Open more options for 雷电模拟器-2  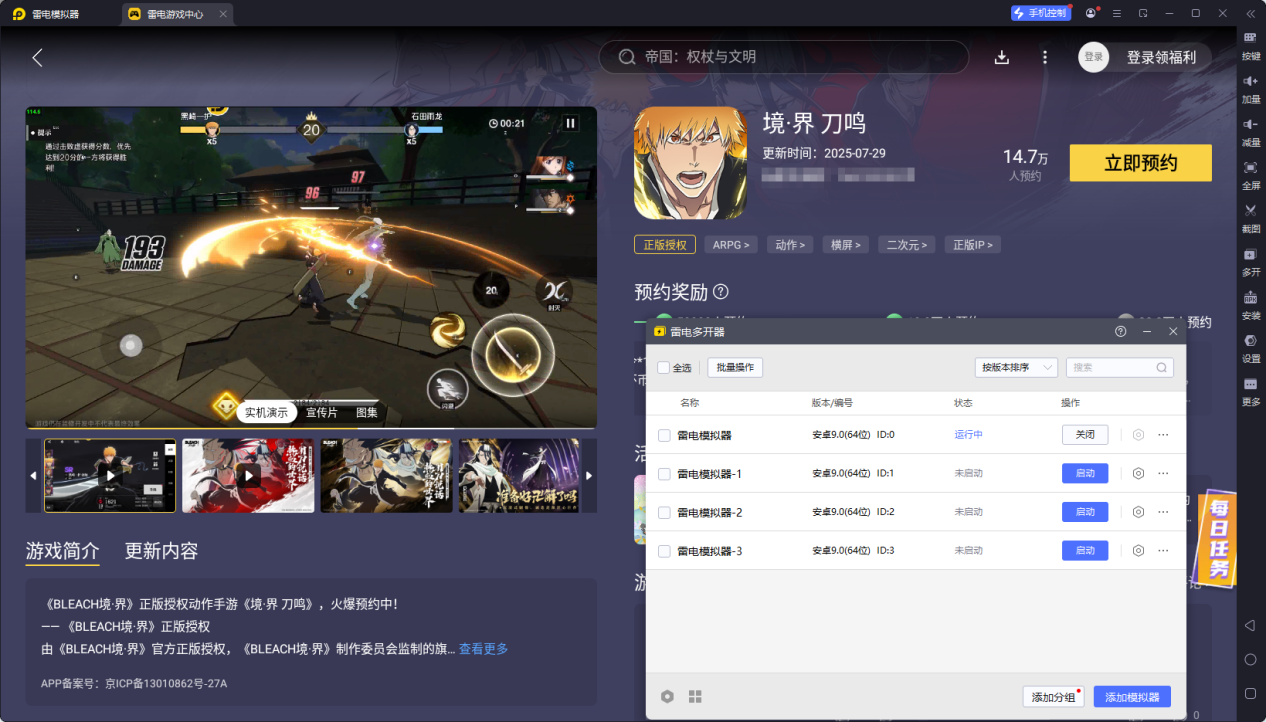point(1163,512)
